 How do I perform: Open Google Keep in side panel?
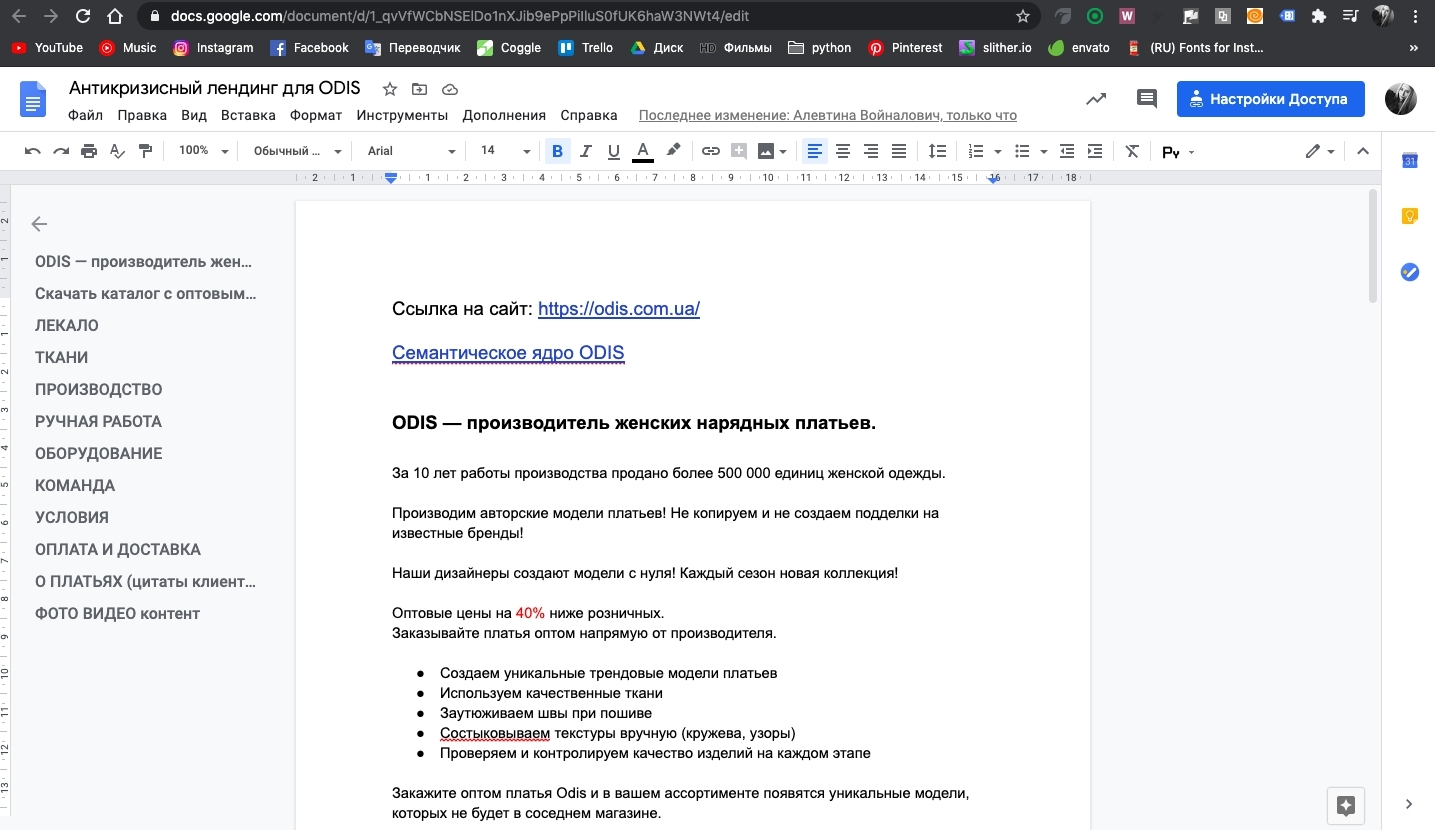click(x=1410, y=216)
